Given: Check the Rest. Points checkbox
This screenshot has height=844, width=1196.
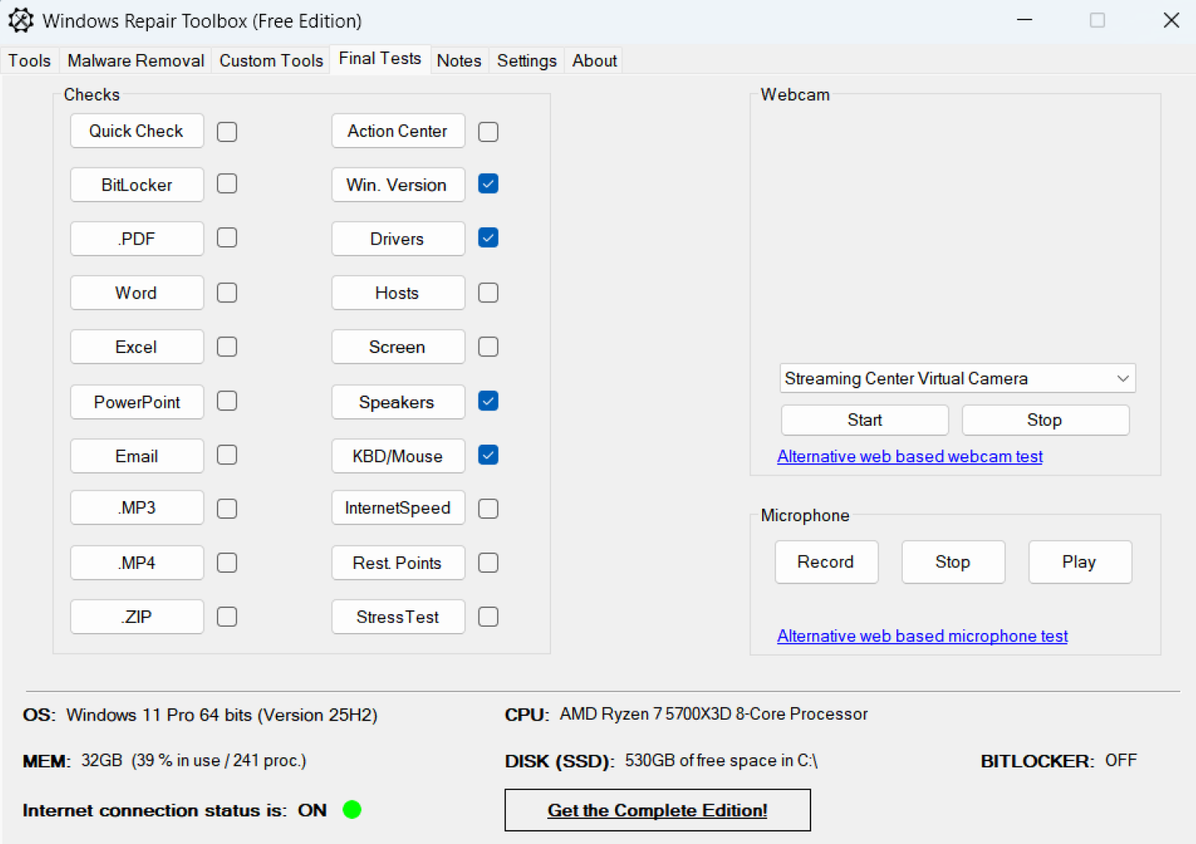Looking at the screenshot, I should (488, 563).
